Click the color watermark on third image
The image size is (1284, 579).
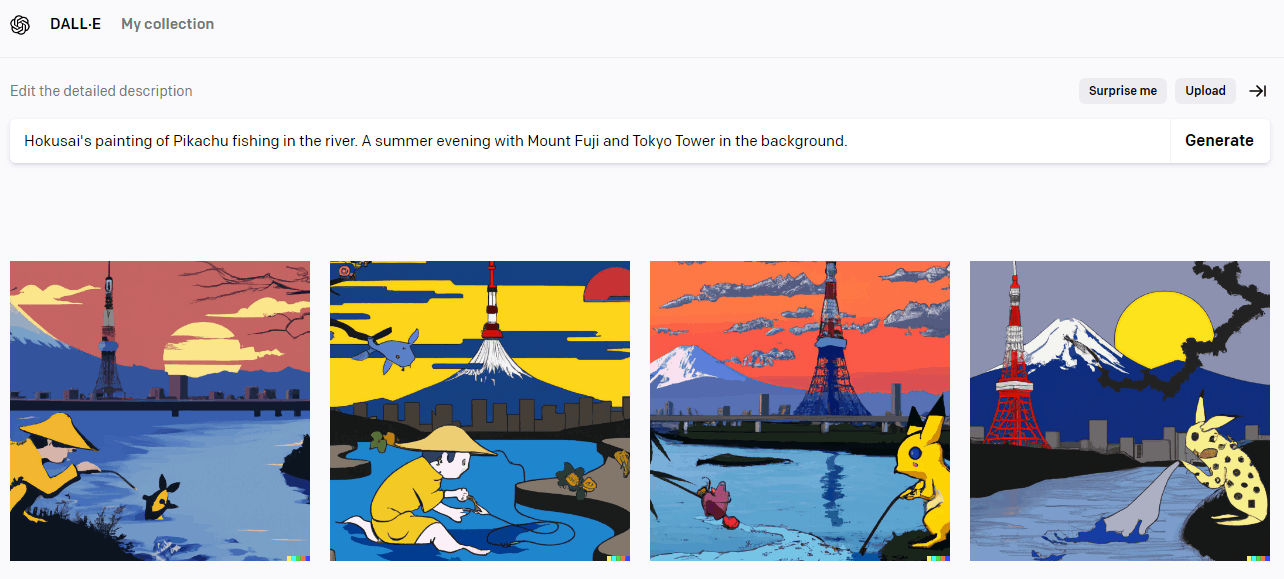click(x=938, y=558)
